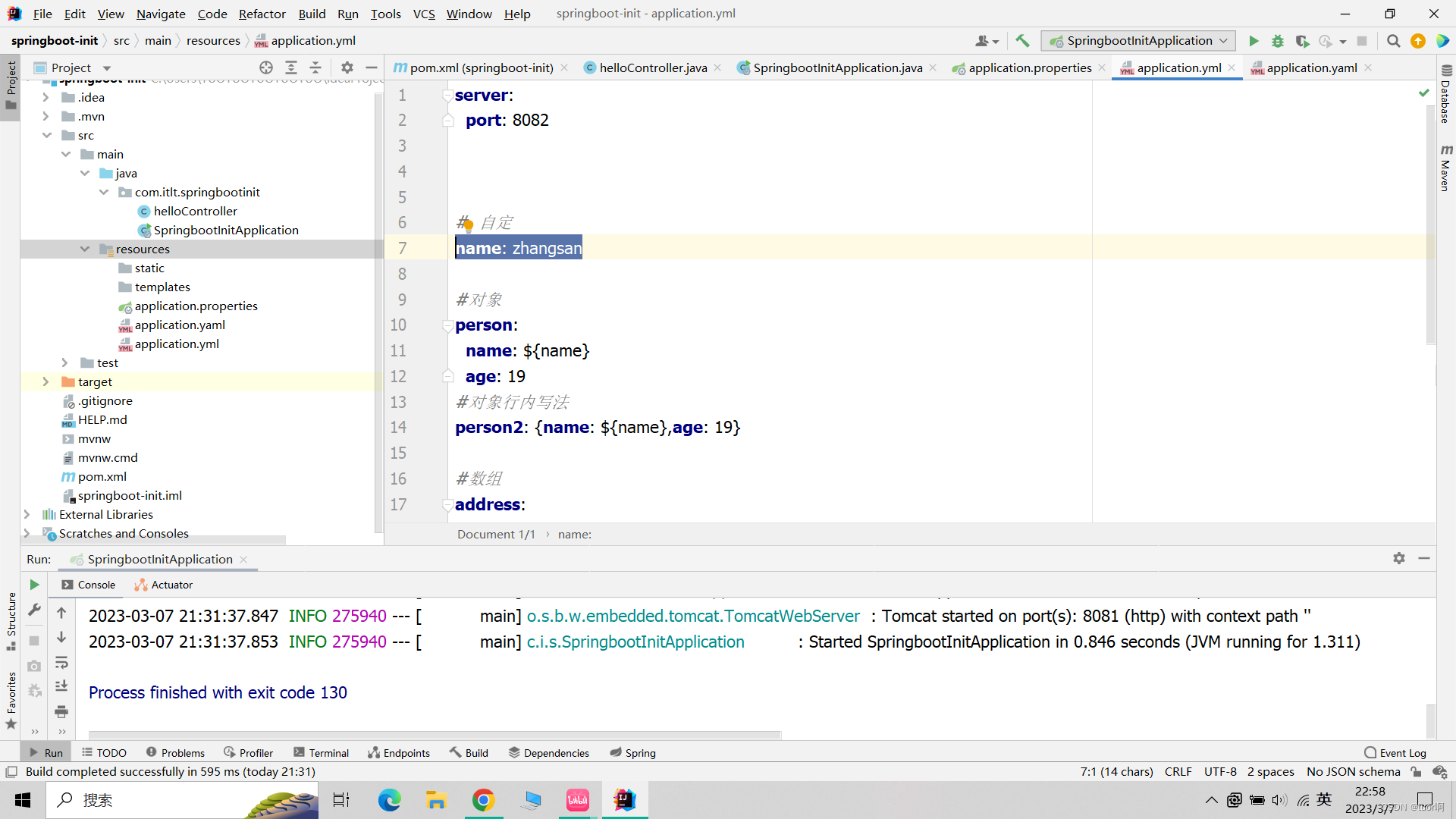Switch to helloController.java tab
1456x819 pixels.
coord(652,67)
